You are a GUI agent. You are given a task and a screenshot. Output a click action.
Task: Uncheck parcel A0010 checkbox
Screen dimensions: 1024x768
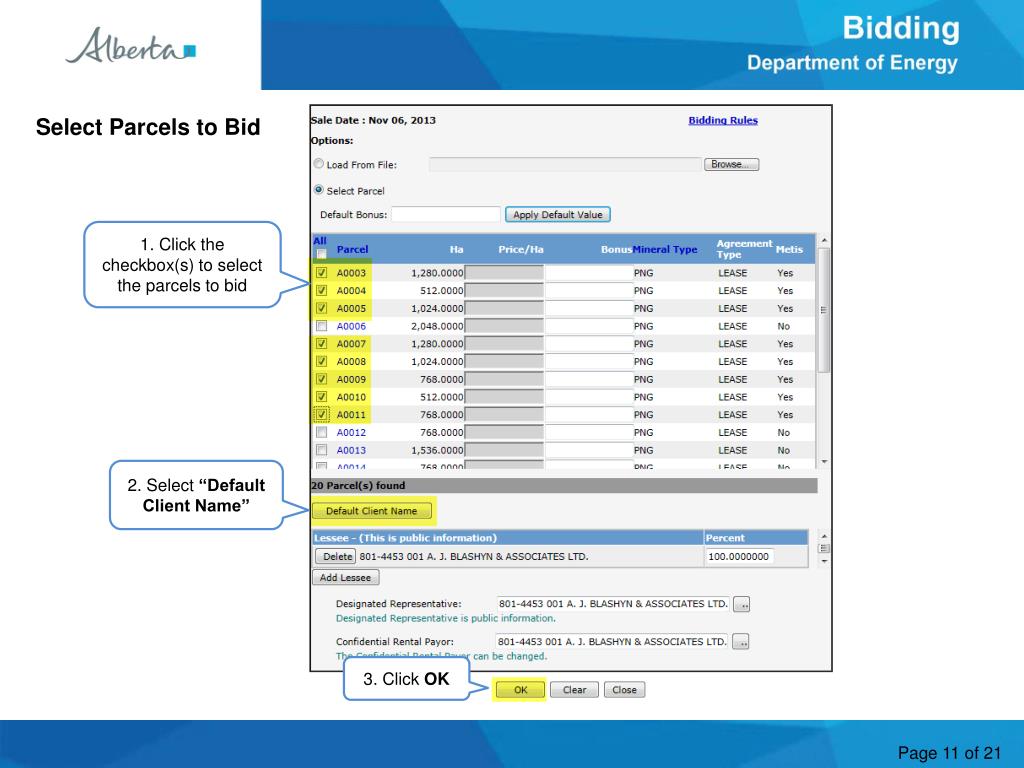321,396
